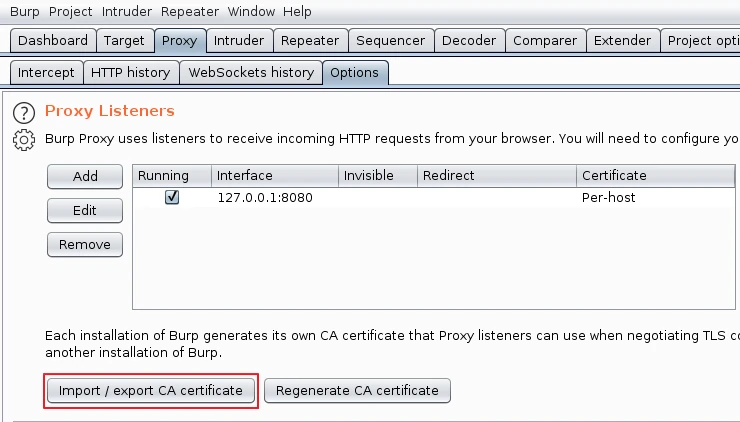This screenshot has height=422, width=740.
Task: Switch to the Extender tab
Action: (x=622, y=41)
